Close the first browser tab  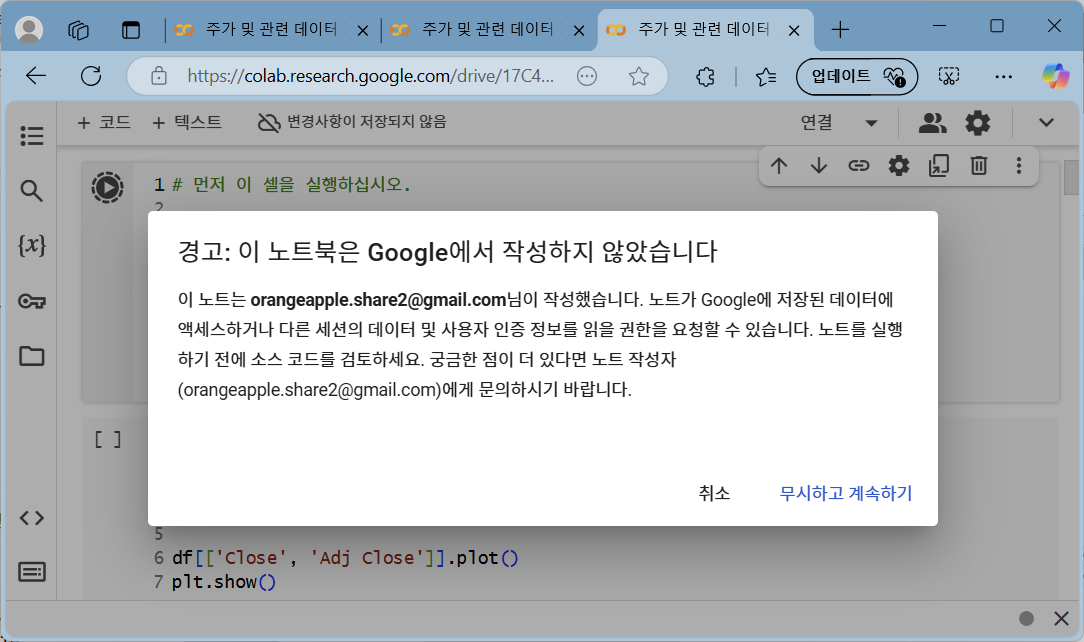(x=363, y=30)
